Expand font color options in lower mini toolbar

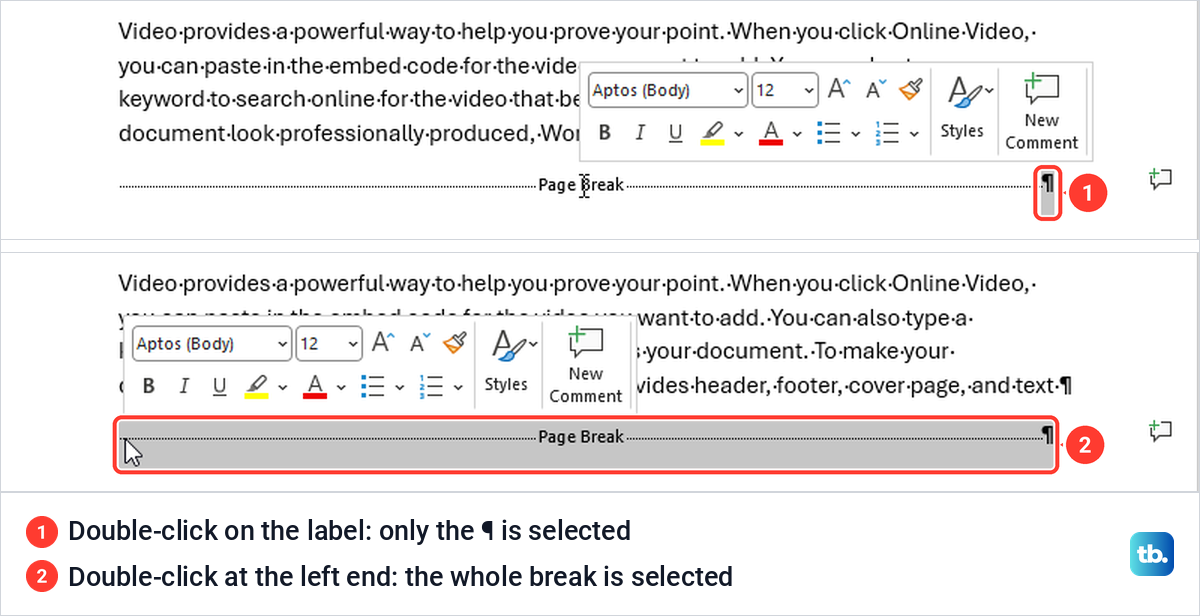tap(341, 387)
